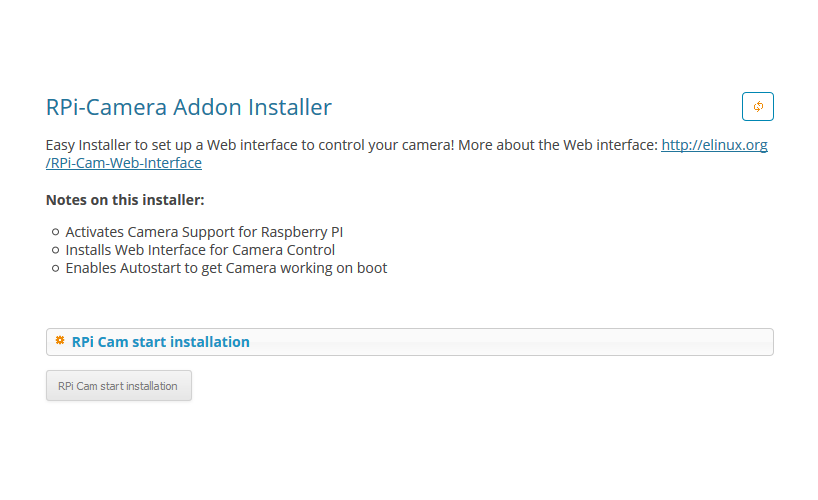Image resolution: width=818 pixels, height=500 pixels.
Task: Select the Installs Web Interface for Camera Control item
Action: (200, 250)
